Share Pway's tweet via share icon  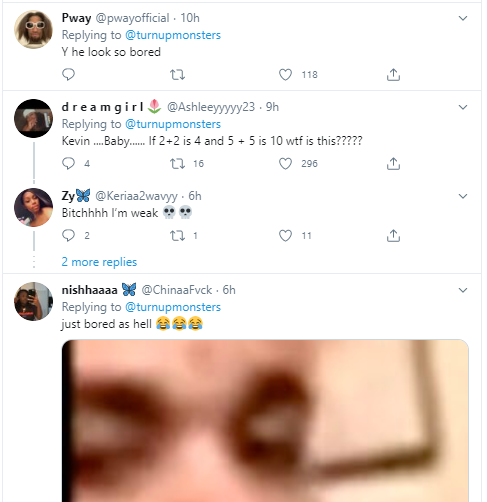(x=393, y=75)
